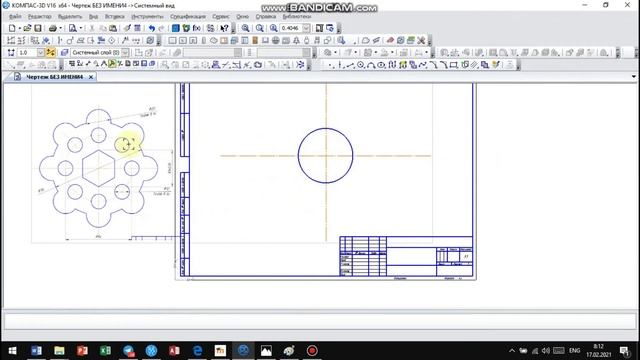Image resolution: width=640 pixels, height=360 pixels.
Task: Click the Print icon
Action: [x=53, y=28]
